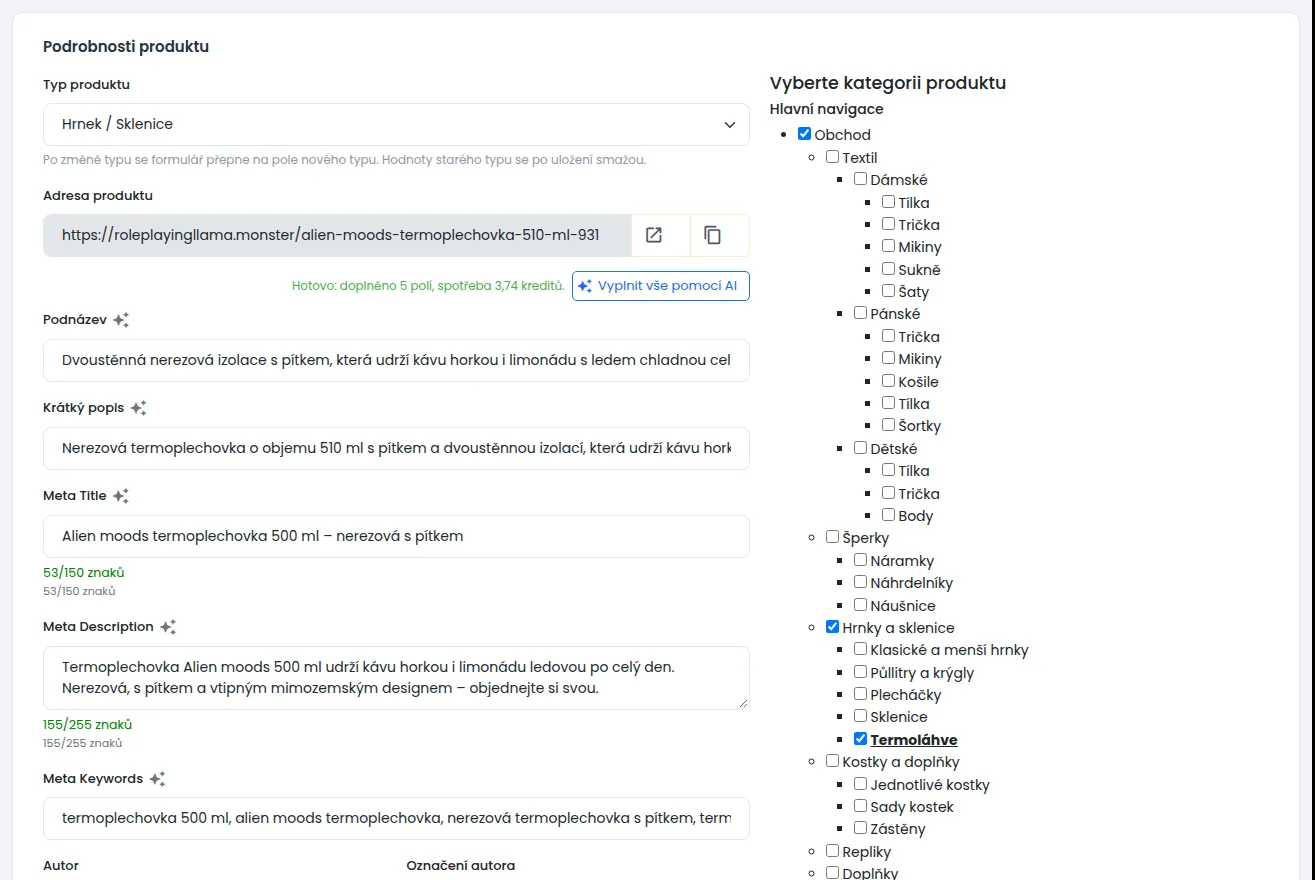
Task: Enable the Sady kostek checkbox
Action: pyautogui.click(x=860, y=806)
